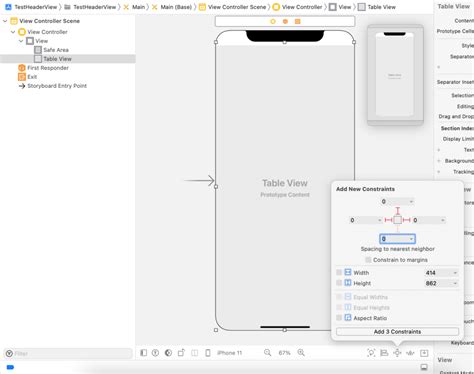Viewport: 474px width, 374px height.
Task: Click View item in breadcrumb bar
Action: 340,7
